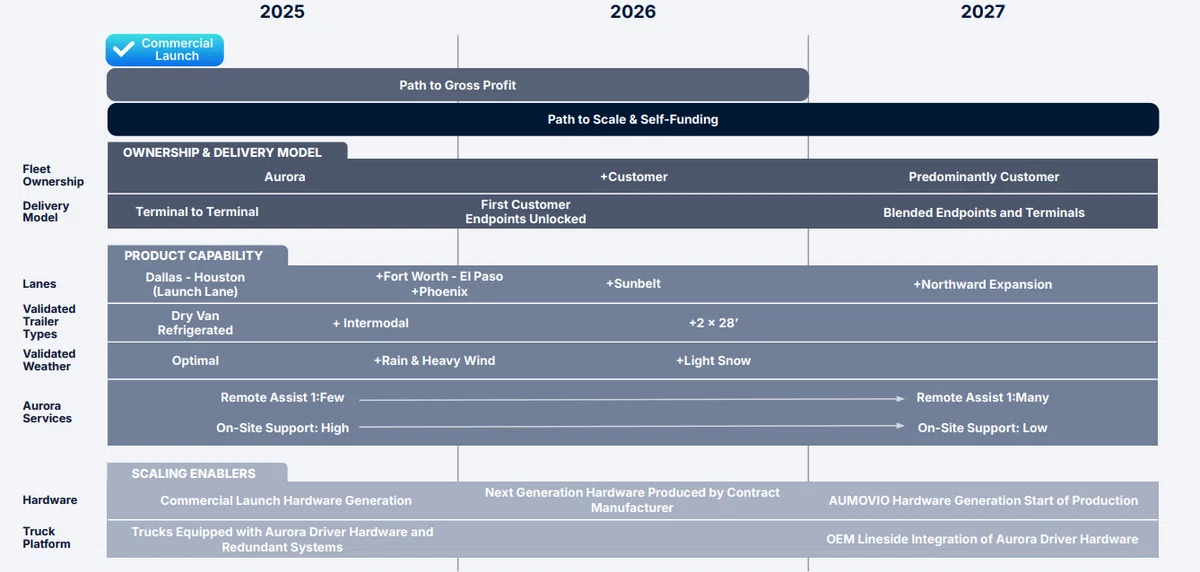Click the Fleet Ownership row label
The height and width of the screenshot is (572, 1200).
[53, 176]
